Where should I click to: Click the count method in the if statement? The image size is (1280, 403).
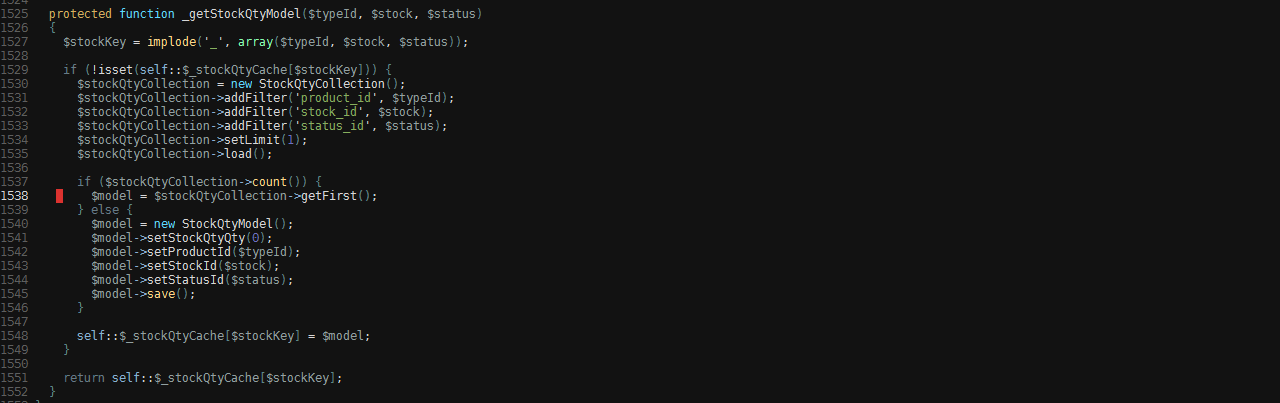click(x=268, y=182)
